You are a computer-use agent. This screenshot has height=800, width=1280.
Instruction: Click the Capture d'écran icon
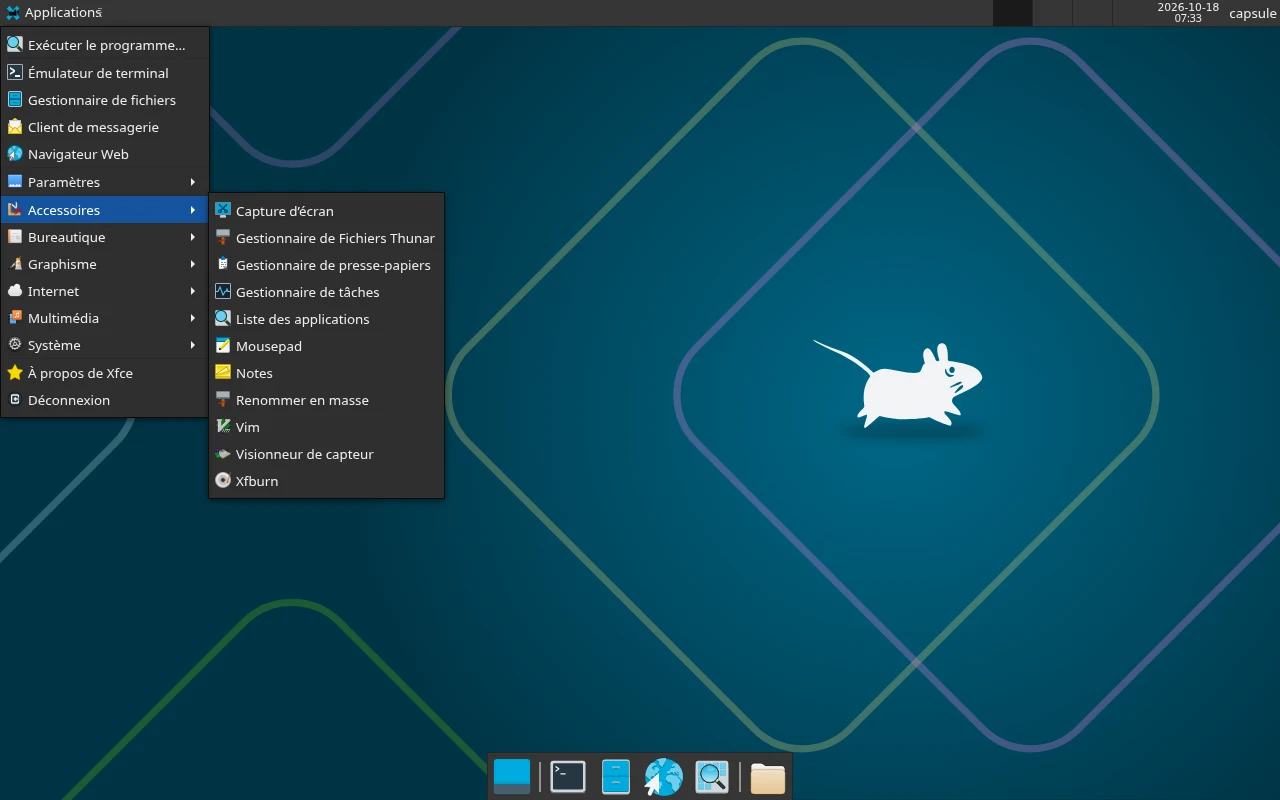[x=223, y=211]
